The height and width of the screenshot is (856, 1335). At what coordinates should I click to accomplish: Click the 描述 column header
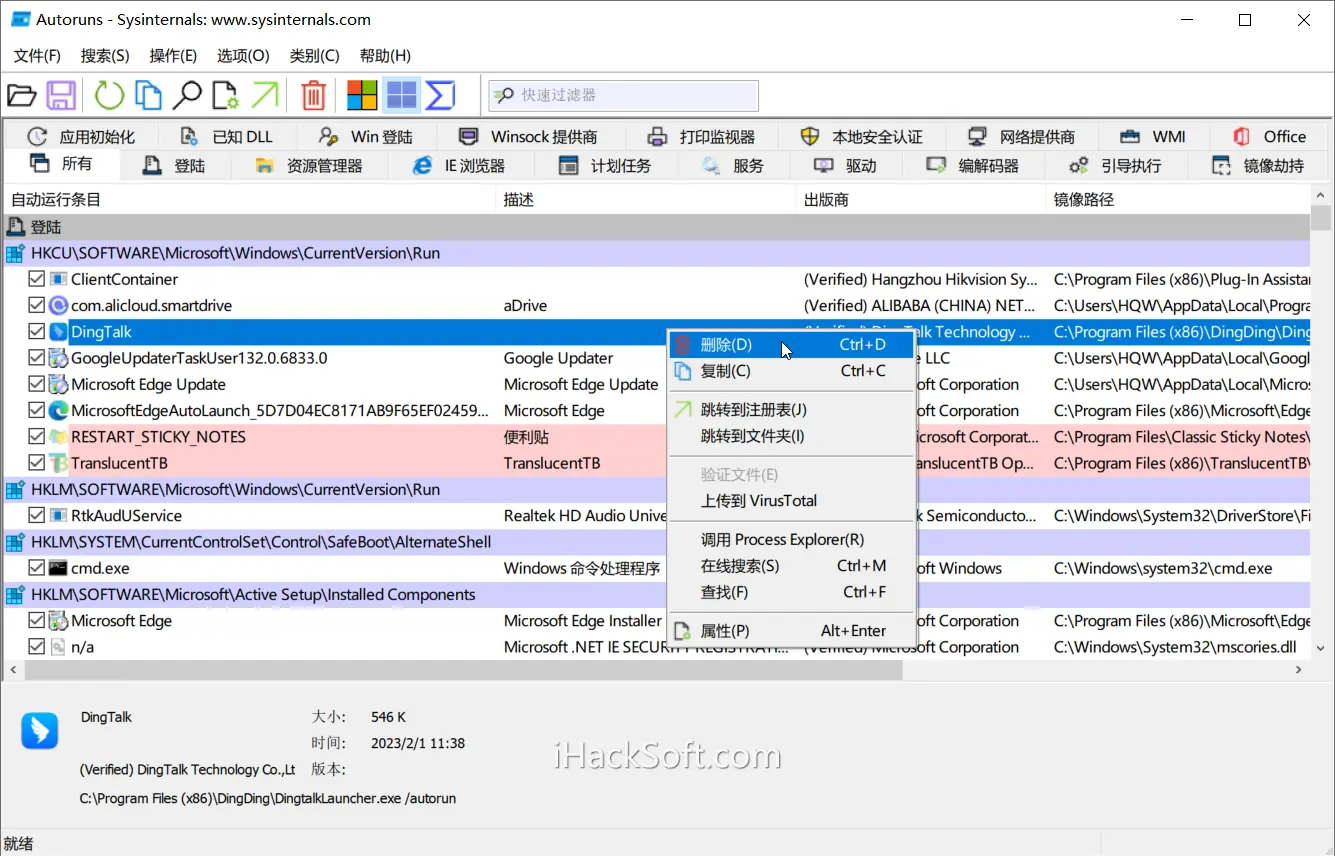[x=646, y=200]
